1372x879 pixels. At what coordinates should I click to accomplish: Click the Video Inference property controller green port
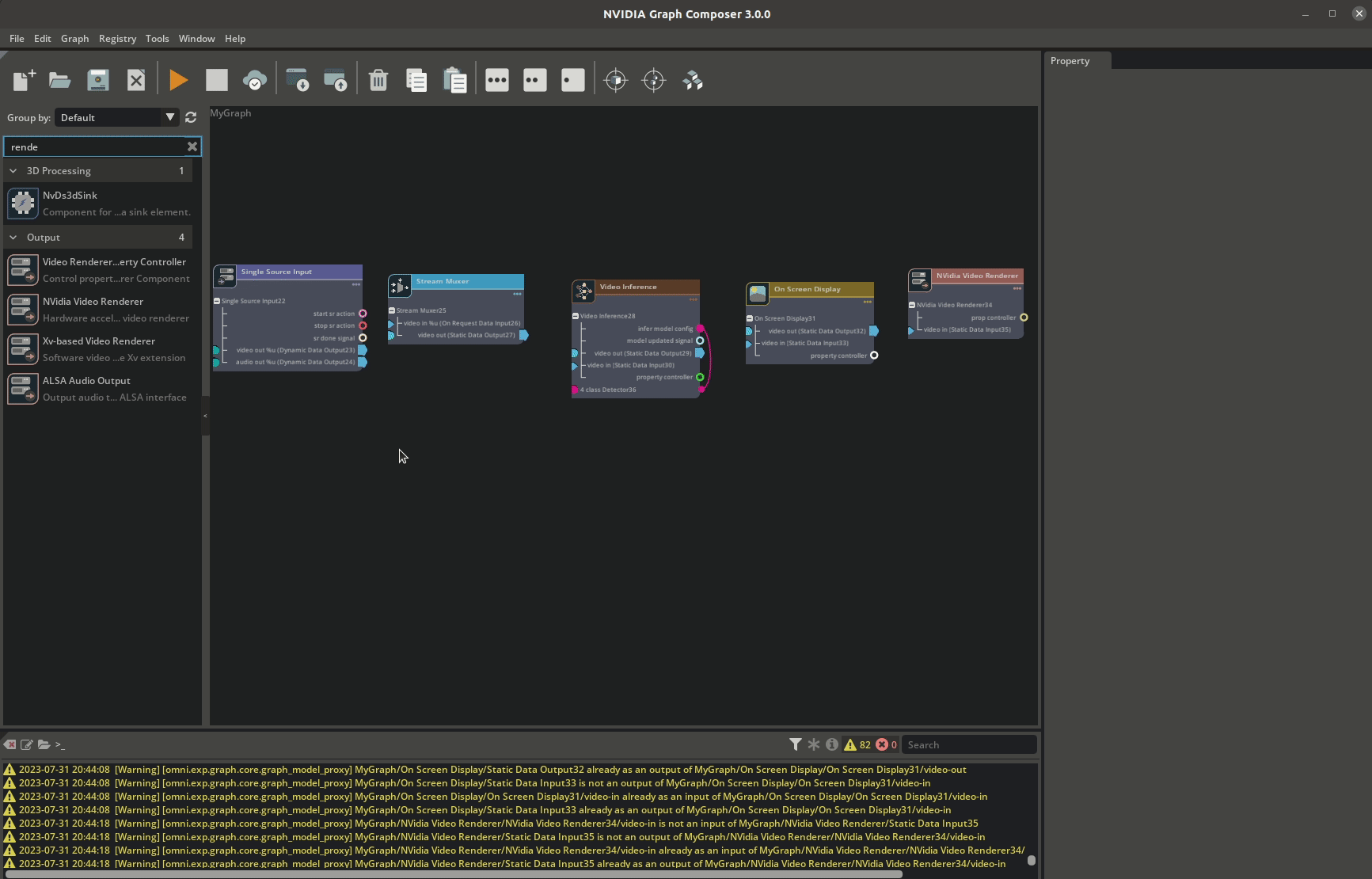(x=700, y=377)
